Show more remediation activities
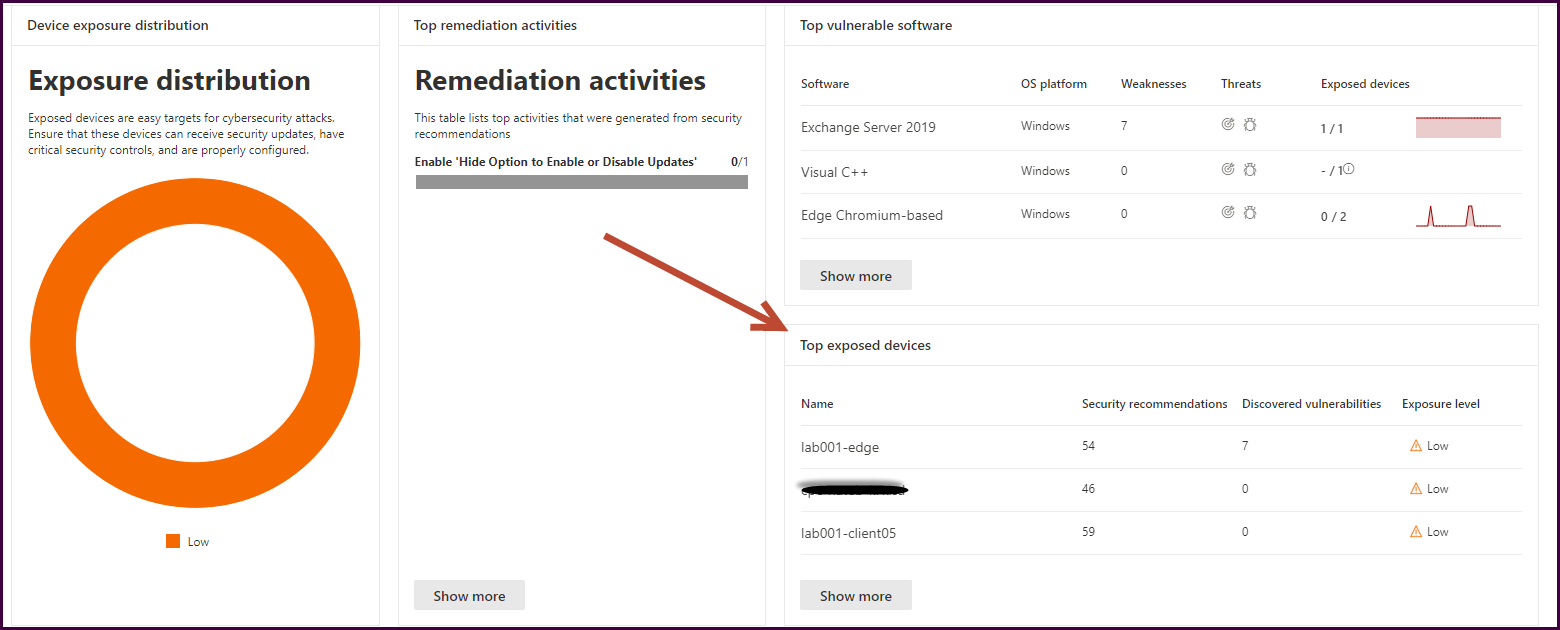Viewport: 1560px width, 630px height. pos(469,596)
